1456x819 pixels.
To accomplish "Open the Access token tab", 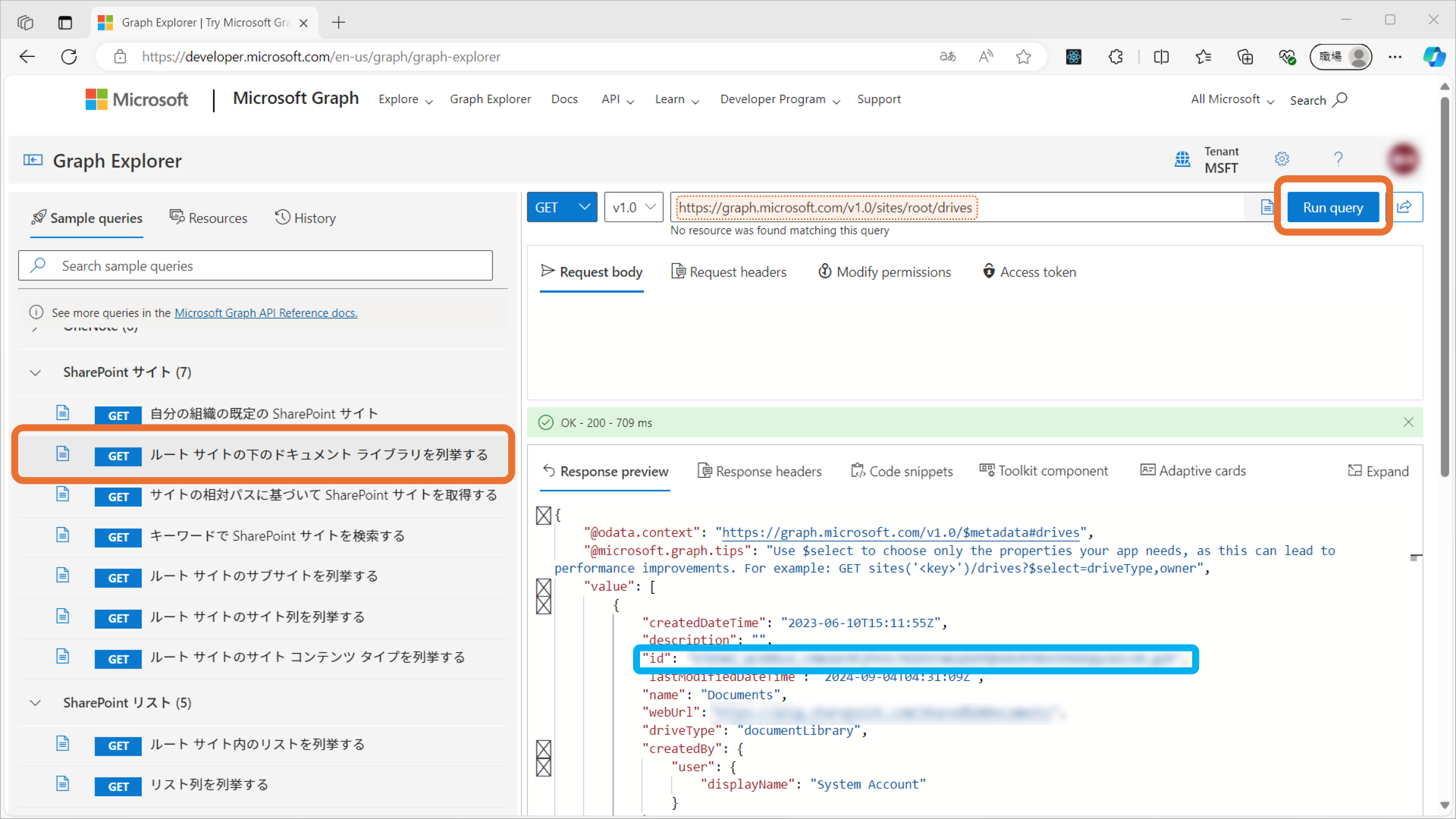I will click(1029, 271).
